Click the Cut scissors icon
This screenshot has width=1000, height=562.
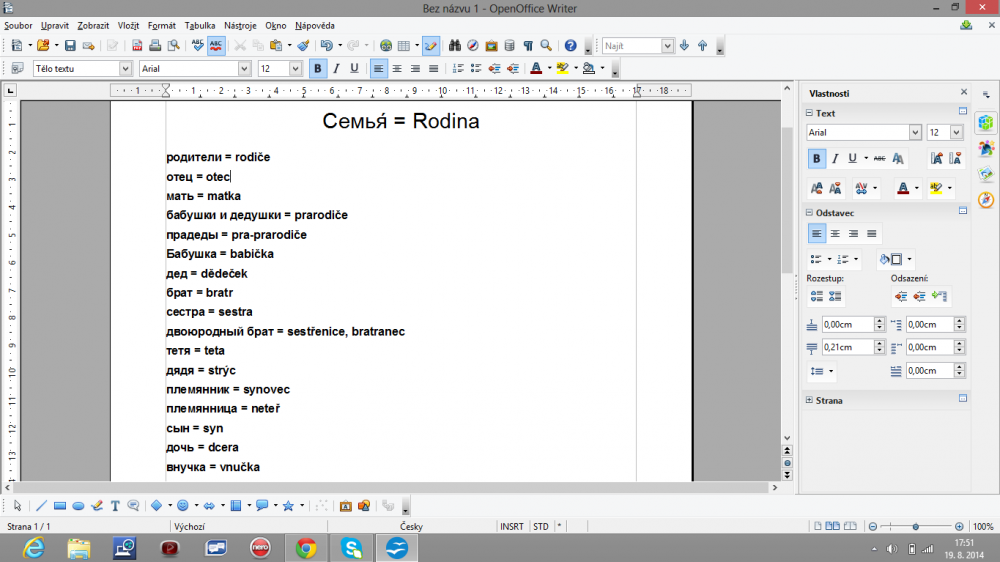(240, 46)
